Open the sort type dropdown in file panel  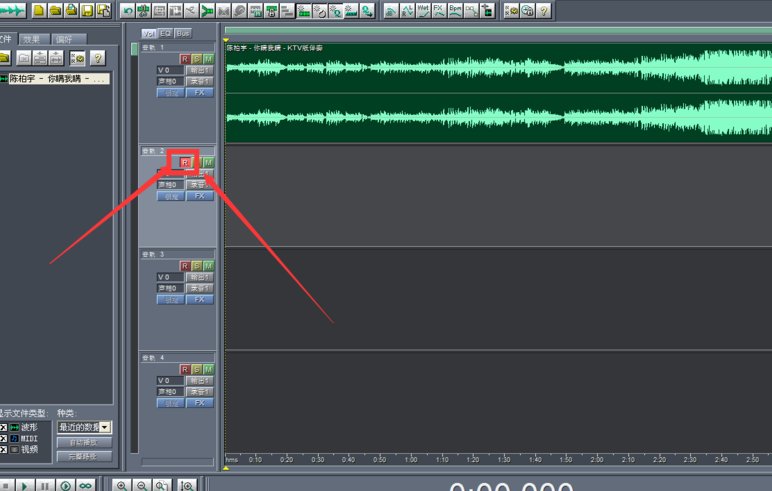[106, 427]
